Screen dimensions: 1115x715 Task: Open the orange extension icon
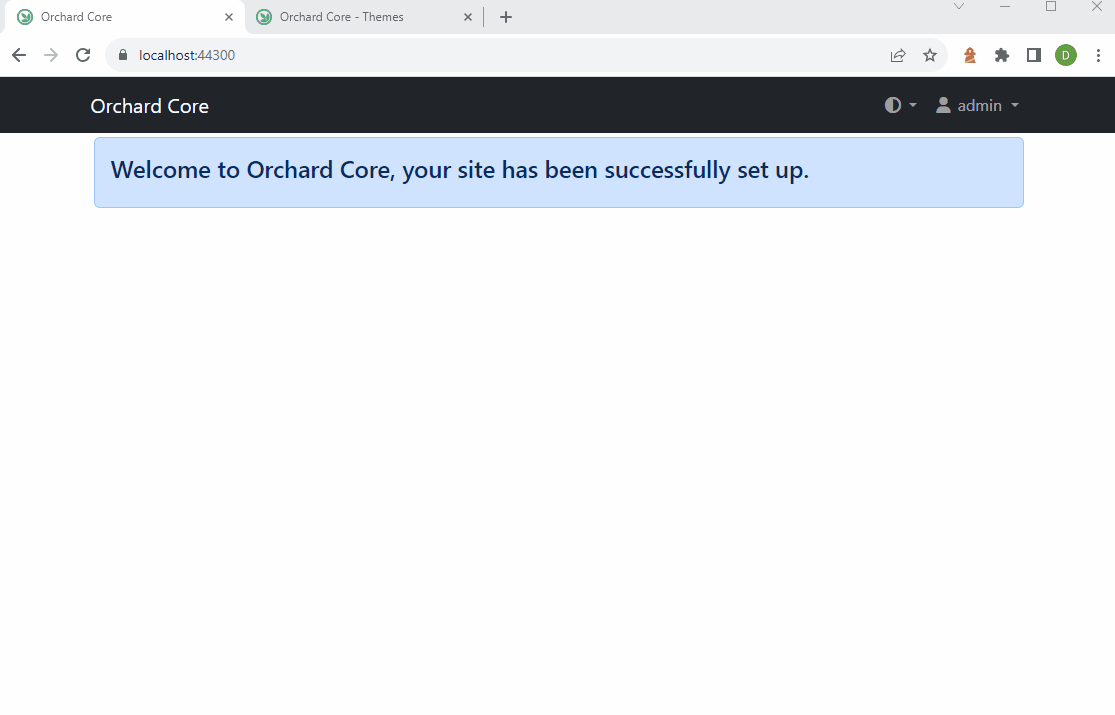tap(970, 55)
